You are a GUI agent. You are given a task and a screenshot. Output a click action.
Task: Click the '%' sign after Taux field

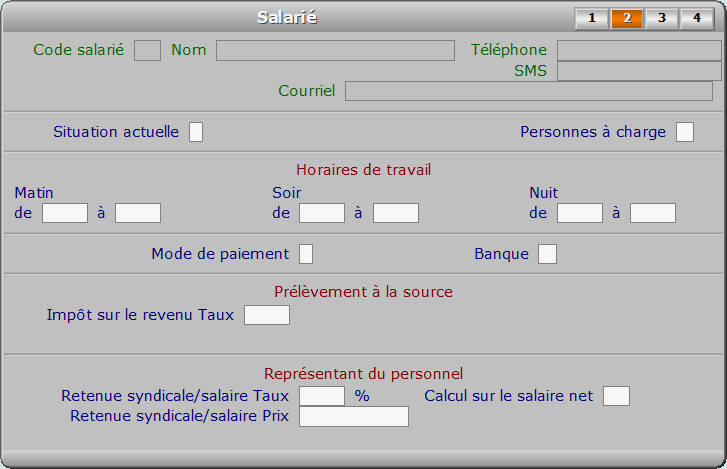[362, 396]
